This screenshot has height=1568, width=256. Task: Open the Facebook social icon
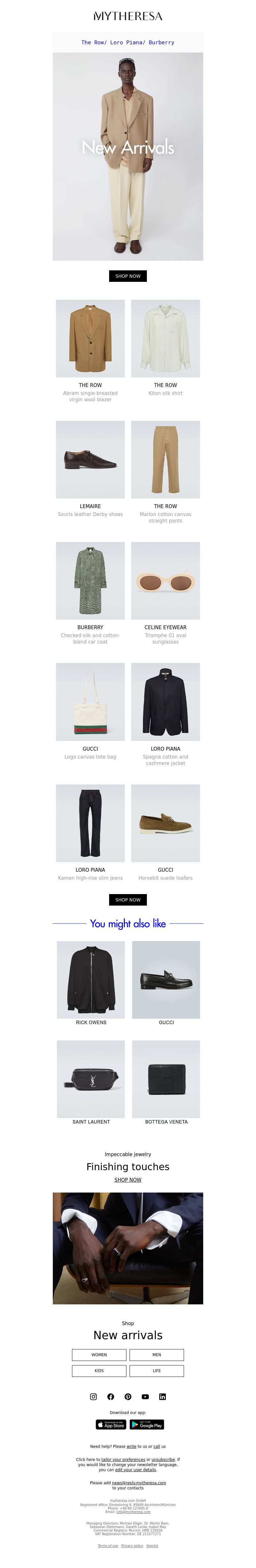pos(110,1396)
